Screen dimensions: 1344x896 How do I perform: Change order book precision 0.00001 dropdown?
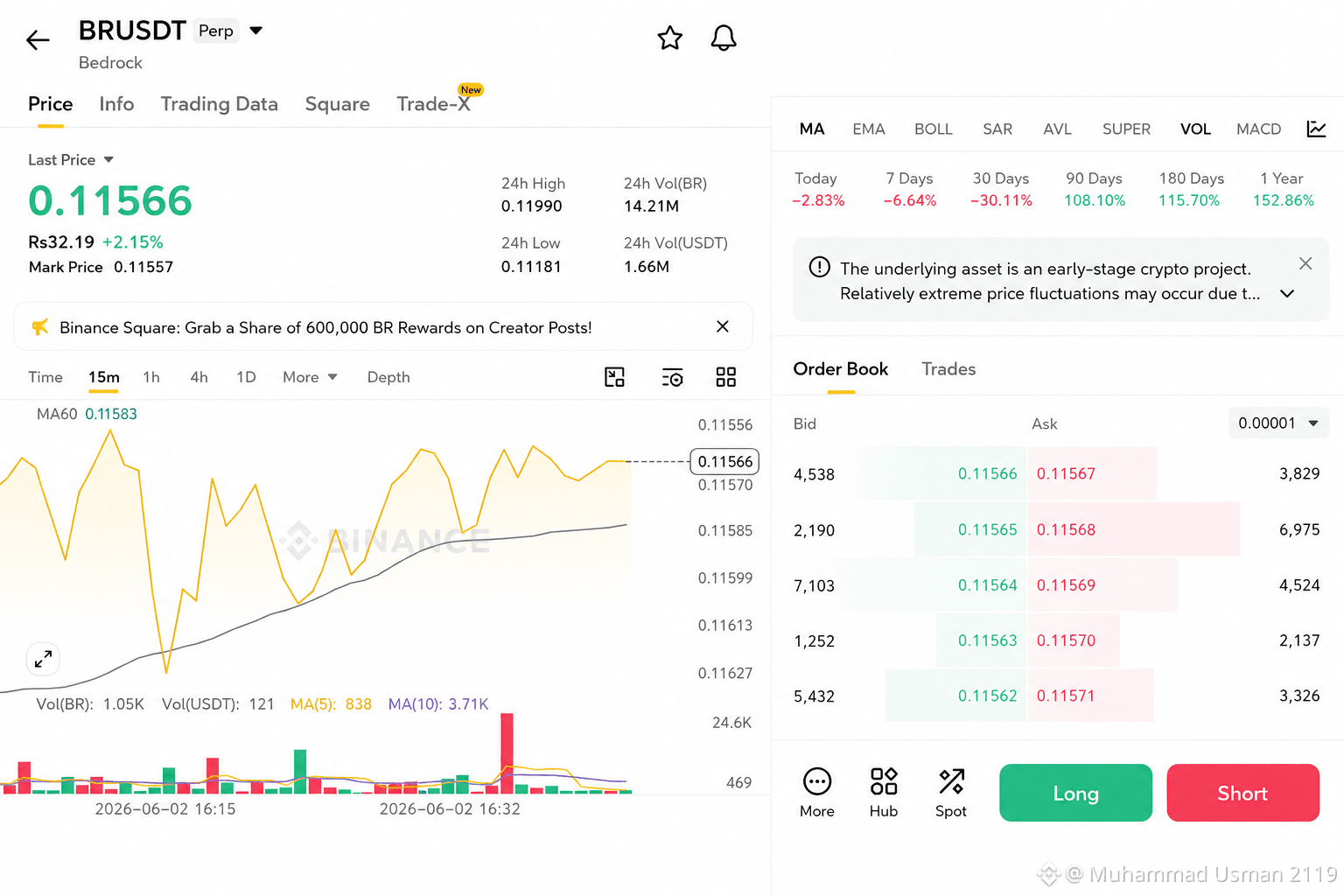(1278, 423)
